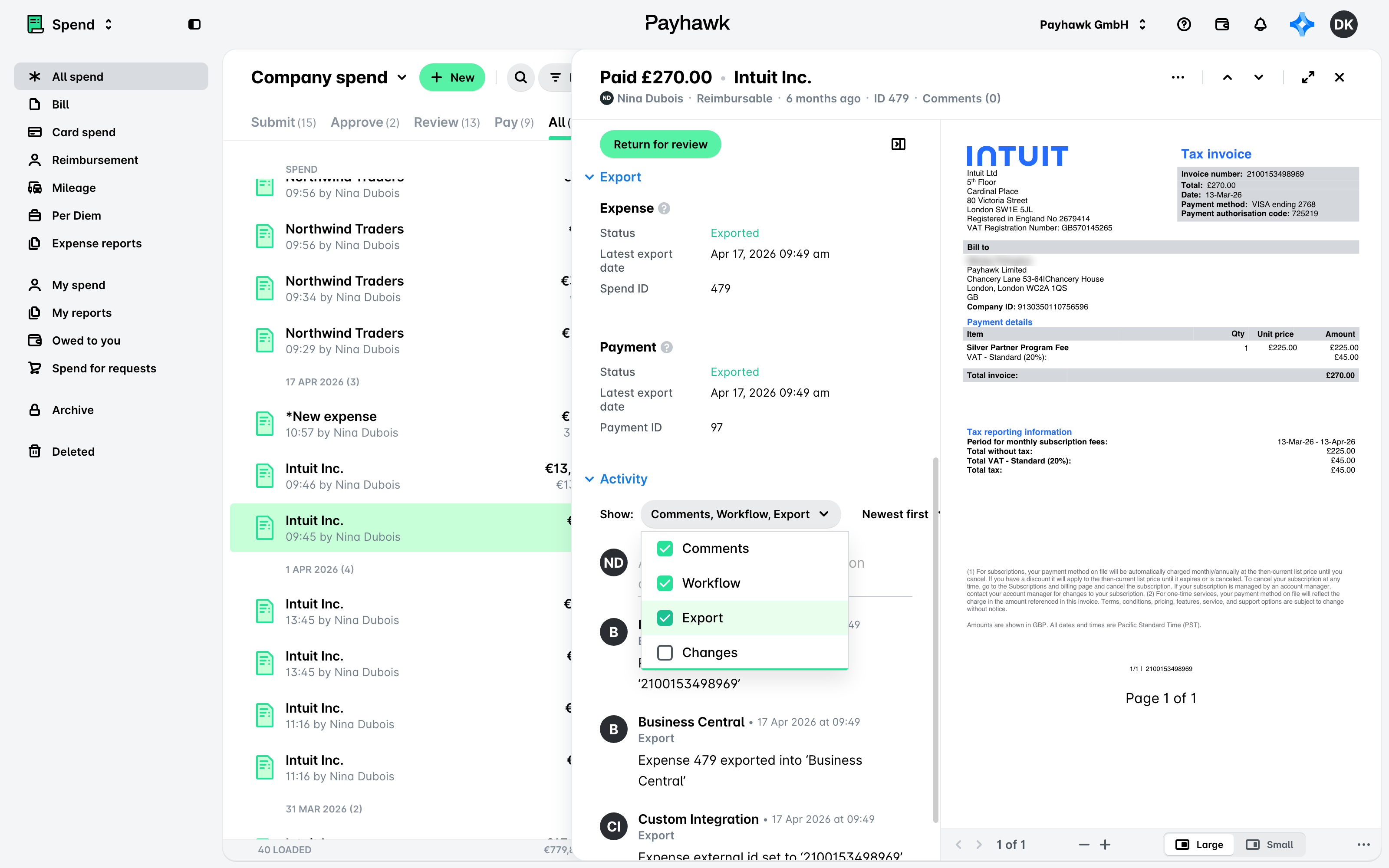Viewport: 1389px width, 868px height.
Task: Collapse the Activity section
Action: [x=616, y=479]
